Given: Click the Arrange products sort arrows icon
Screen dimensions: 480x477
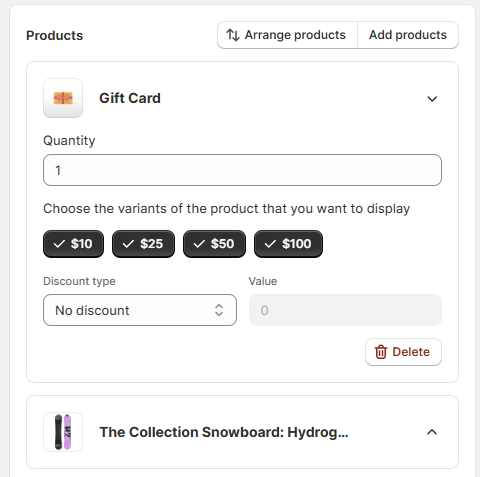Looking at the screenshot, I should pyautogui.click(x=233, y=35).
